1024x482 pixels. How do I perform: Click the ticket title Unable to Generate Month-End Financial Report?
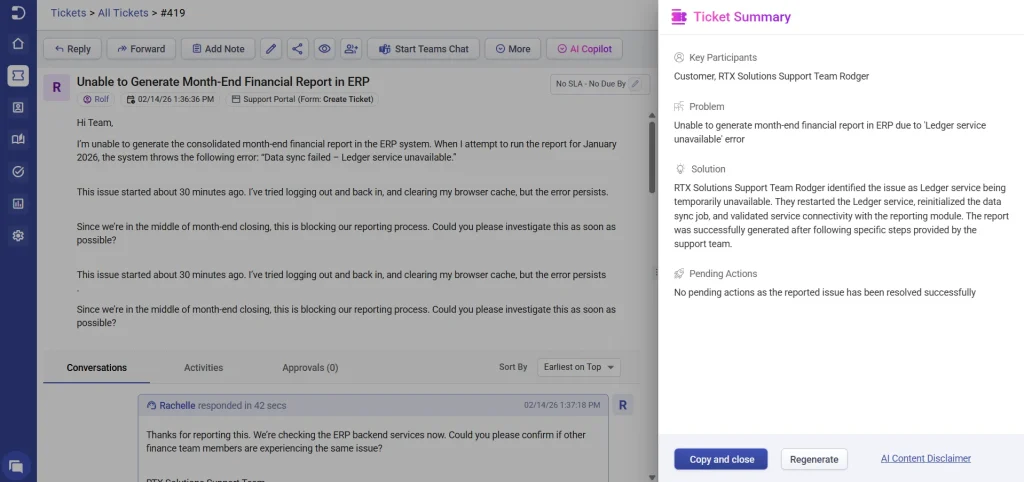[223, 82]
